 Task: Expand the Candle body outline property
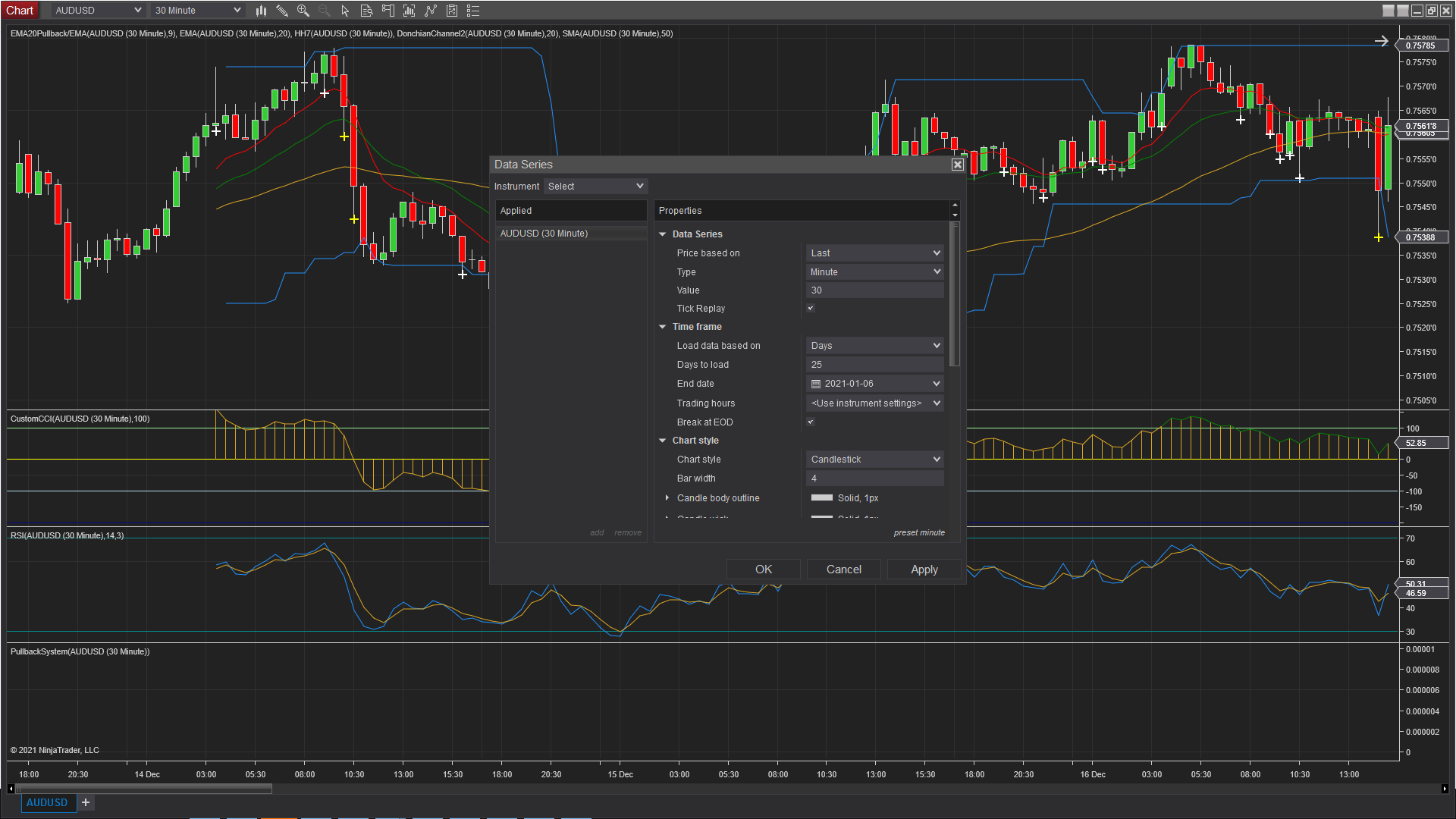tap(667, 498)
